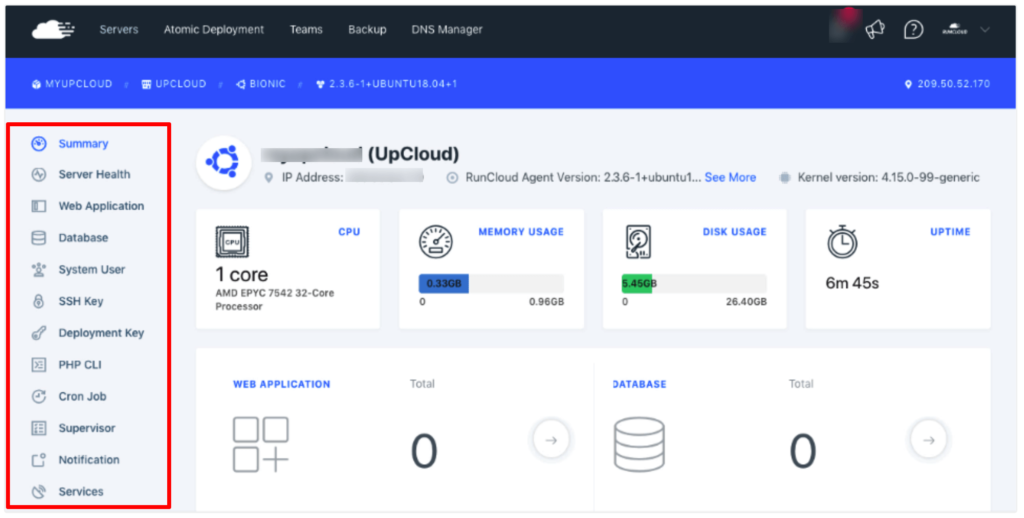The height and width of the screenshot is (518, 1024).
Task: Open the help question mark icon
Action: pyautogui.click(x=913, y=30)
